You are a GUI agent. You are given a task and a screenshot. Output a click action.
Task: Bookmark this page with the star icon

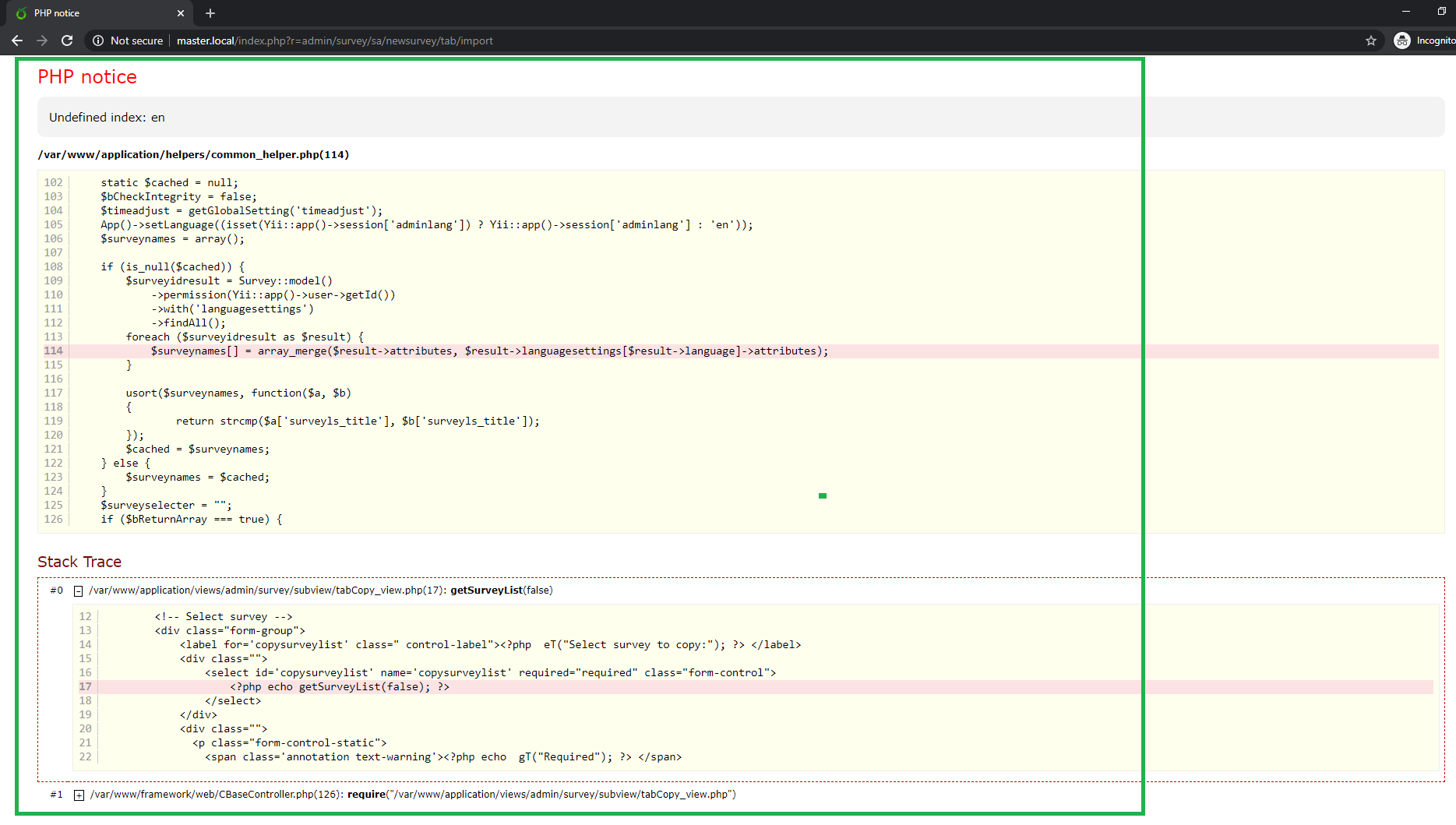(x=1370, y=41)
